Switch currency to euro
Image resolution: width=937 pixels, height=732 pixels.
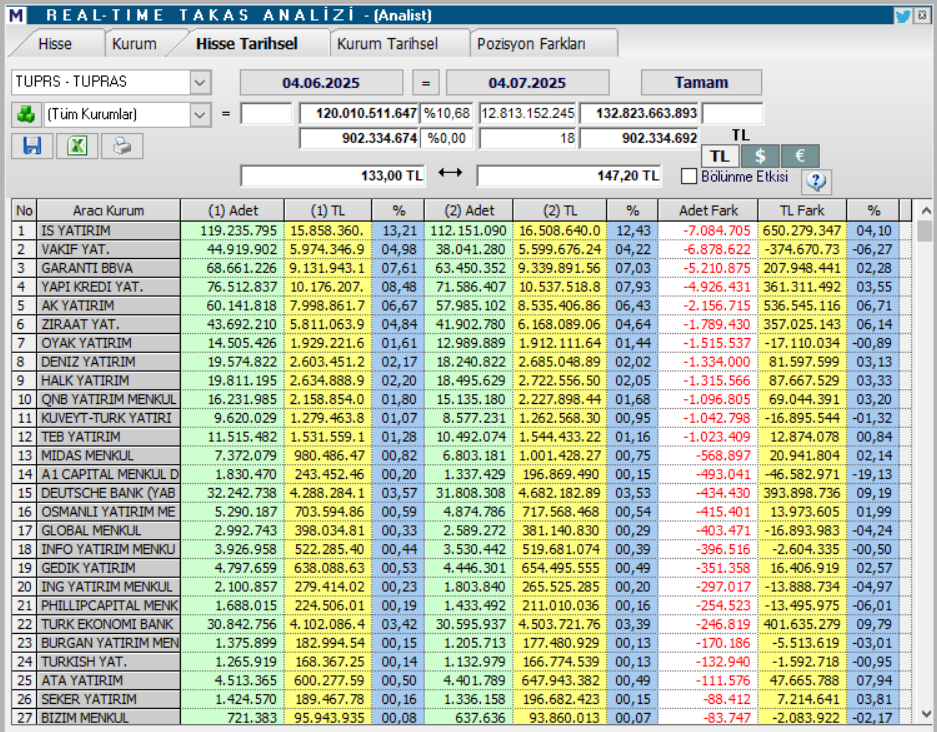tap(800, 156)
